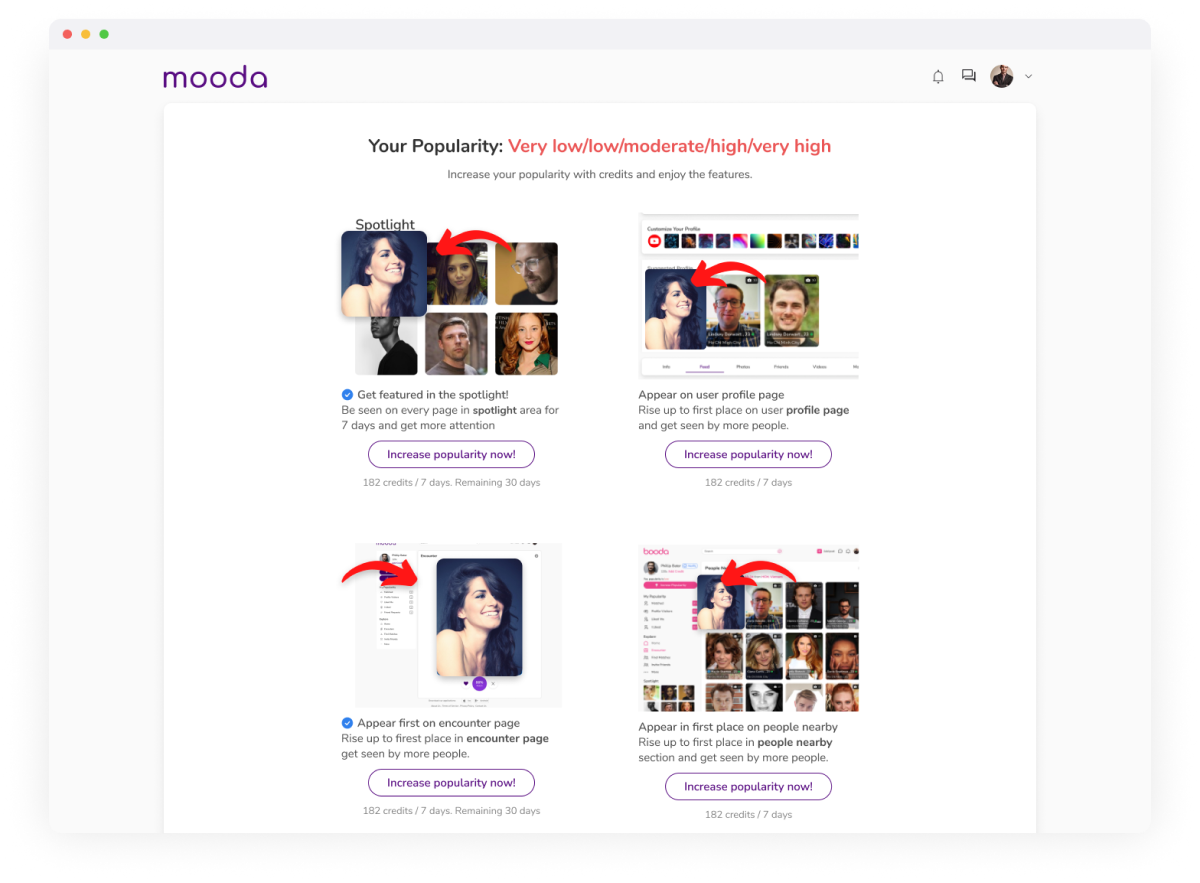
Task: Click Increase popularity now for profile page
Action: click(x=748, y=454)
